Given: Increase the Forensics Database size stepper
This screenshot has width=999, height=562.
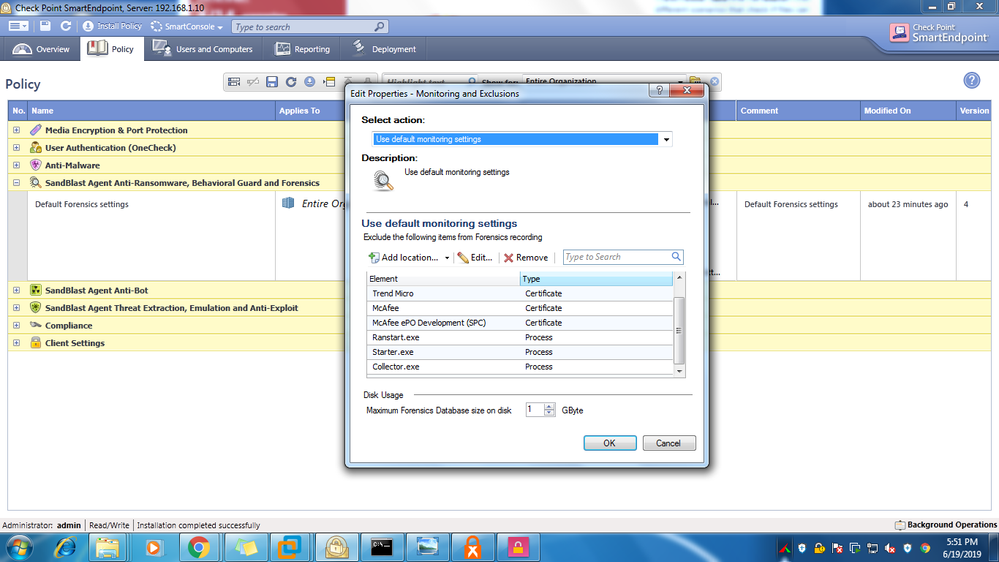Looking at the screenshot, I should pos(549,407).
